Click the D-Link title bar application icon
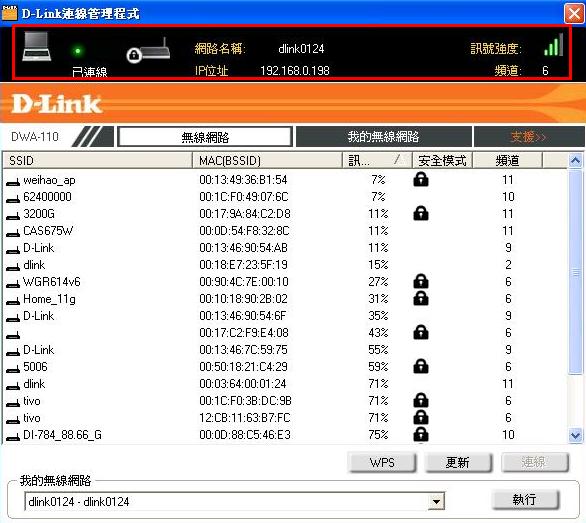Image resolution: width=586 pixels, height=523 pixels. point(9,13)
